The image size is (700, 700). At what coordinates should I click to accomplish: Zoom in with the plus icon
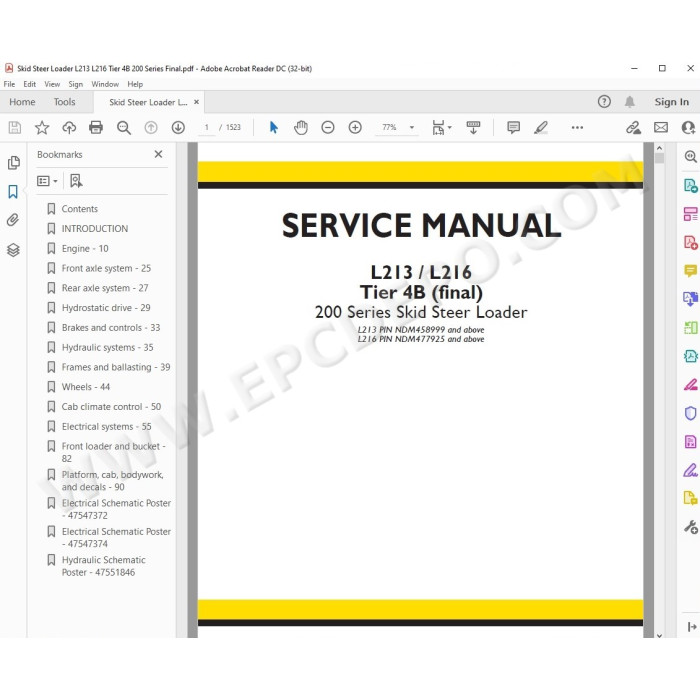coord(355,128)
